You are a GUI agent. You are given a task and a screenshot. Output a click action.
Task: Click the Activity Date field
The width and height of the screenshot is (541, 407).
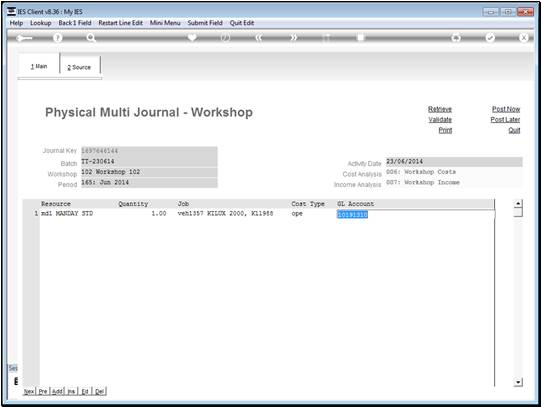454,161
